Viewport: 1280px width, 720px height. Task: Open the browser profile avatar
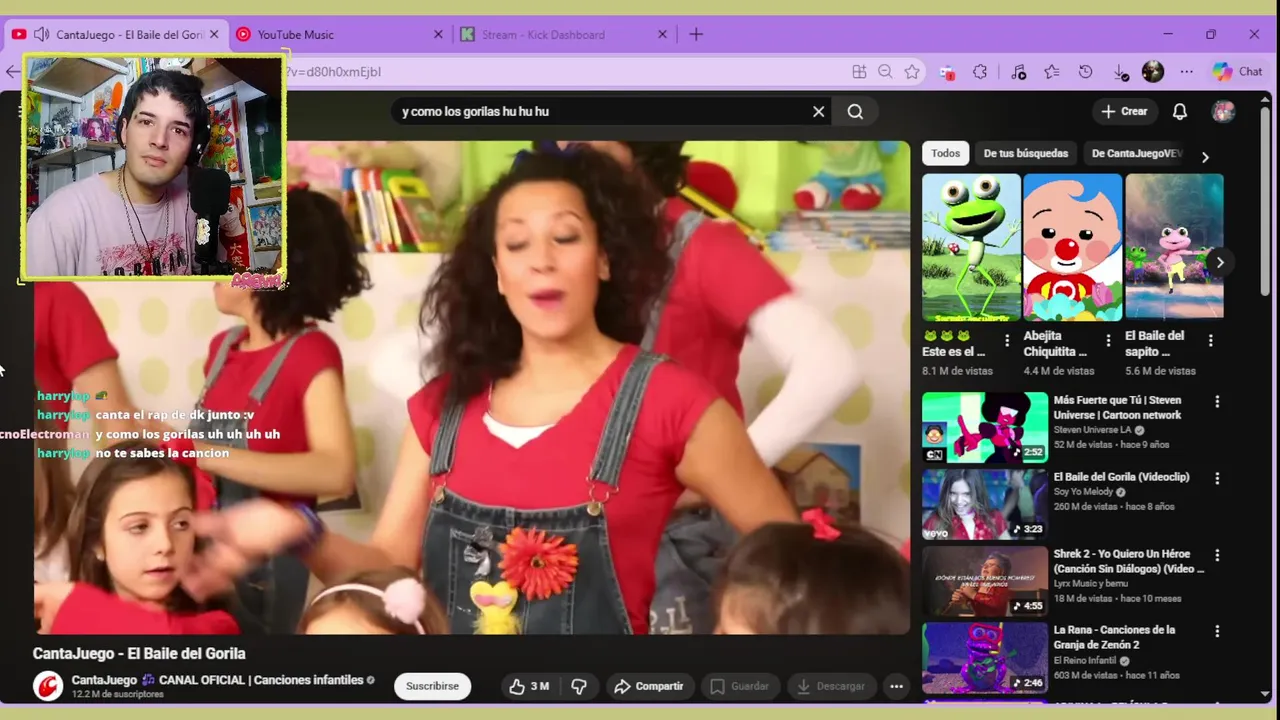1153,72
